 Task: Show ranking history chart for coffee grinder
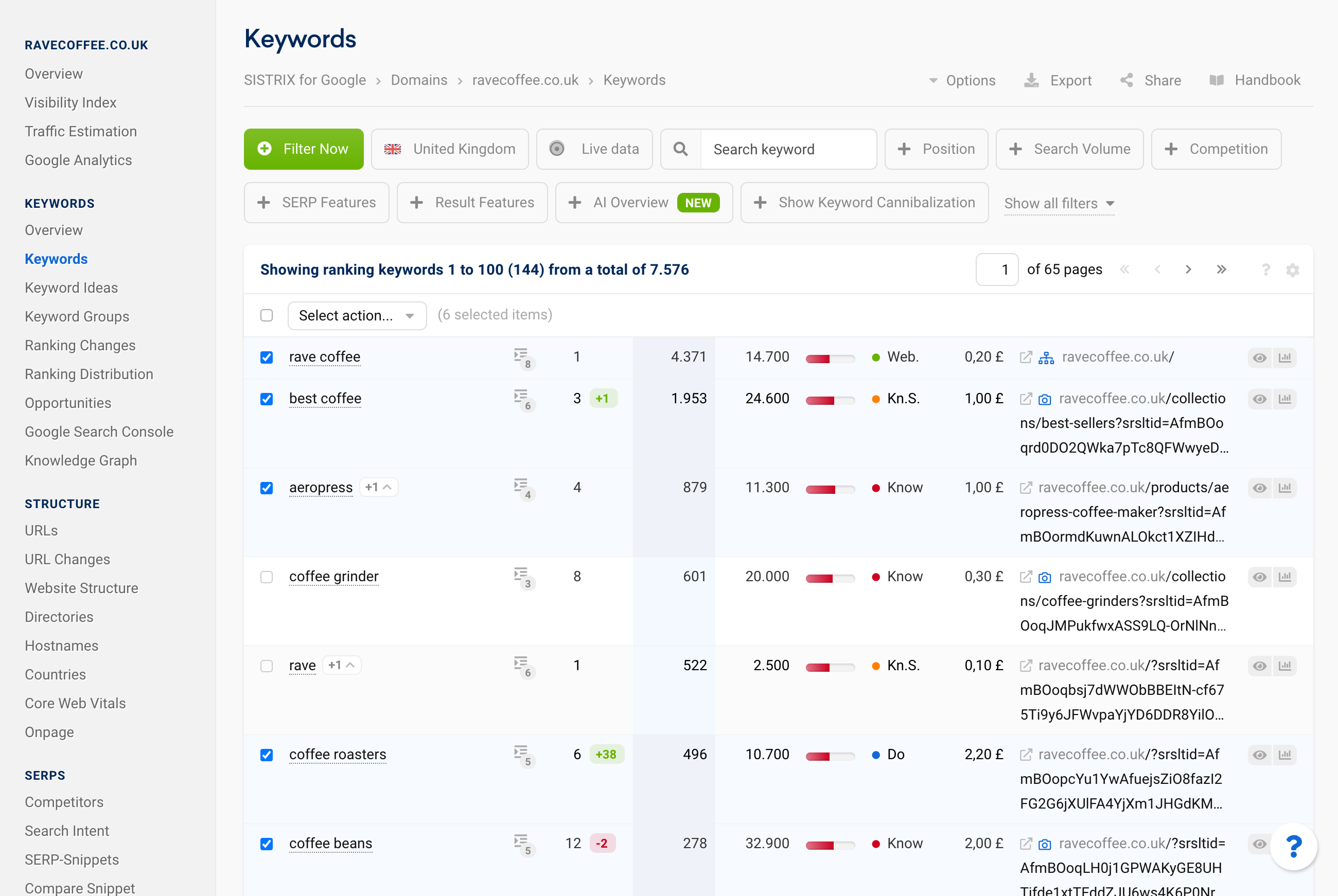click(1285, 577)
